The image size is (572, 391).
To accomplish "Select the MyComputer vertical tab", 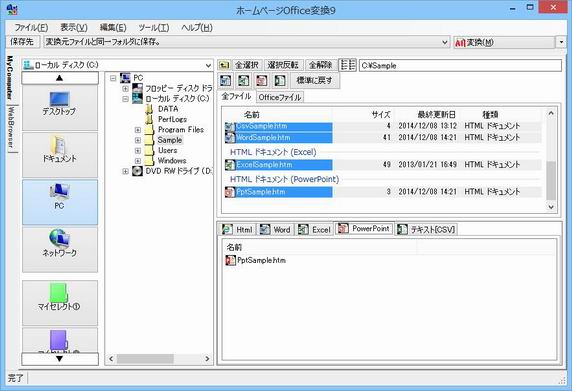I will point(10,78).
